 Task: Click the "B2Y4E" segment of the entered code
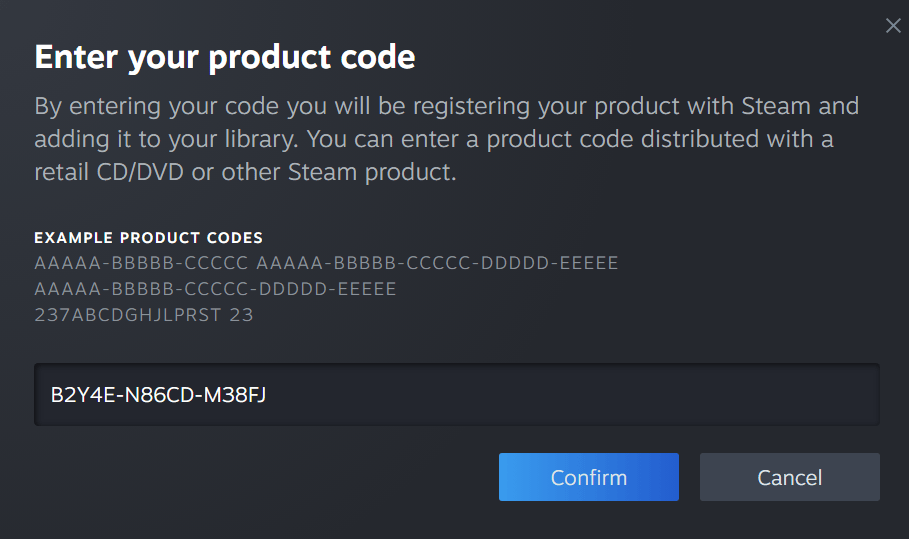pyautogui.click(x=78, y=395)
